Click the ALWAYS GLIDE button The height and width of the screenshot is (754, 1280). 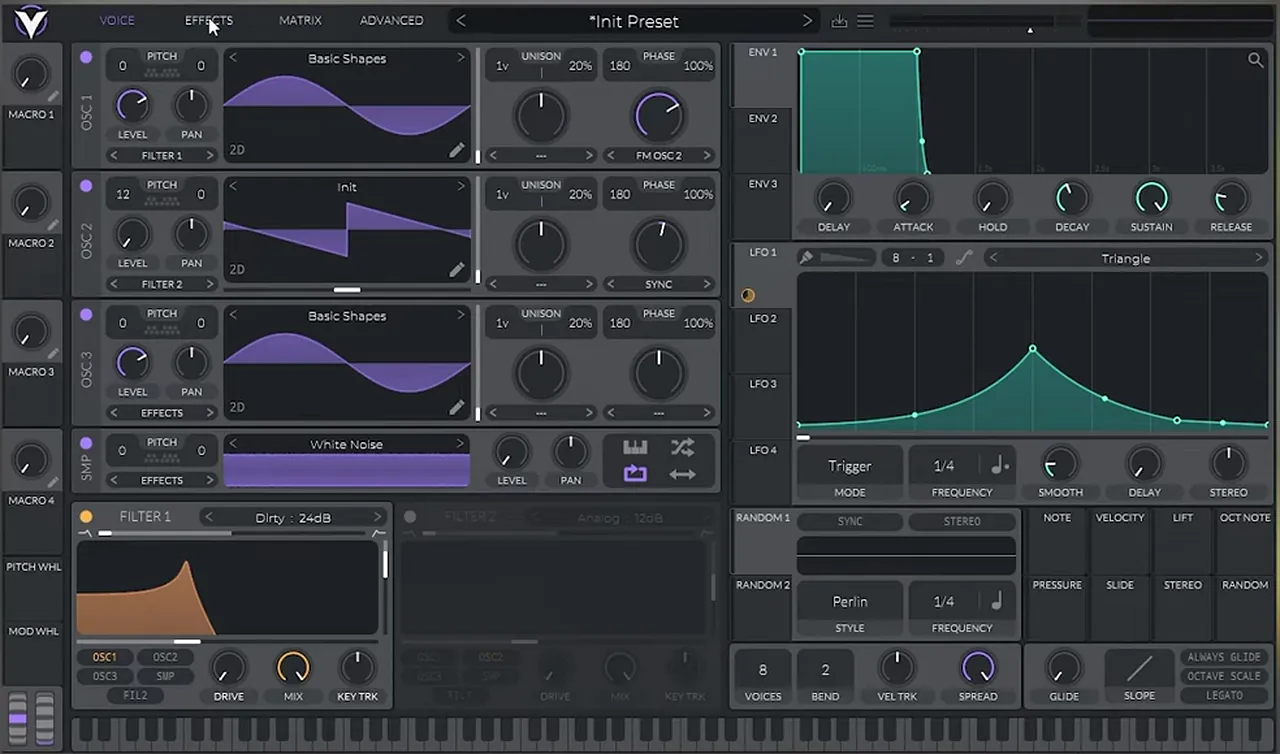coord(1224,657)
